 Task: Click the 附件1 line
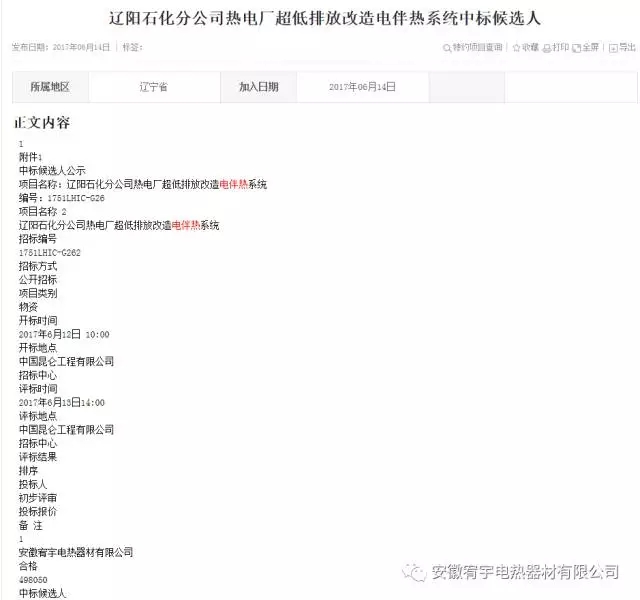(x=31, y=157)
